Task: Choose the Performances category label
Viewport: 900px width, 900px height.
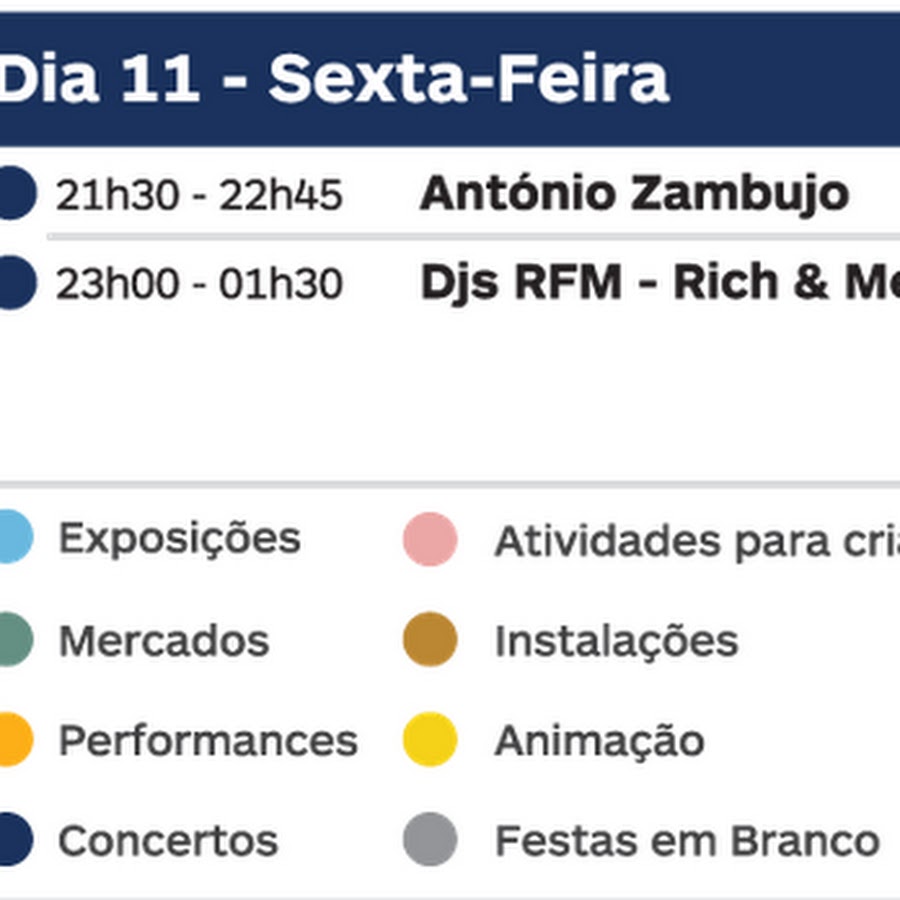Action: click(x=208, y=740)
